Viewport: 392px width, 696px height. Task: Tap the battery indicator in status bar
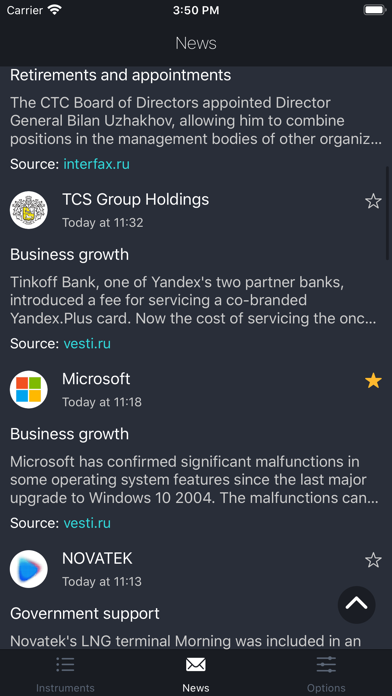(374, 10)
